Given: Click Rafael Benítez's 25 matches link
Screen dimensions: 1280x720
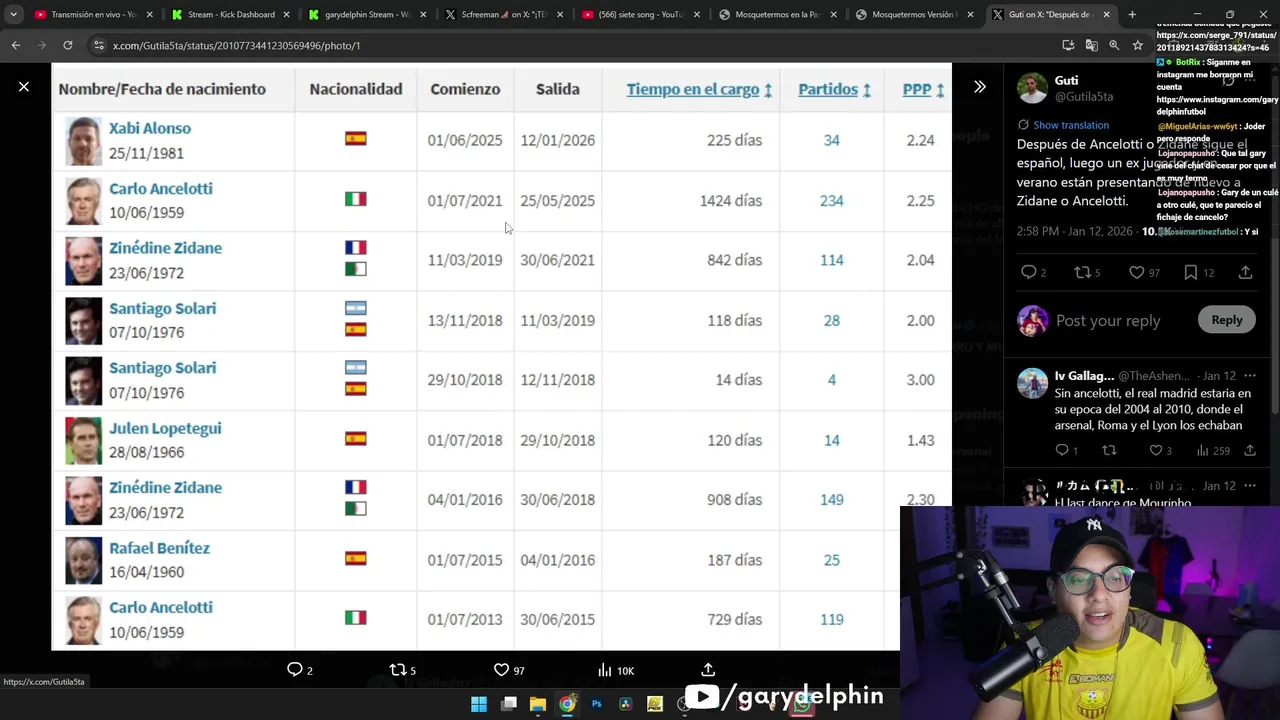Looking at the screenshot, I should coord(831,560).
